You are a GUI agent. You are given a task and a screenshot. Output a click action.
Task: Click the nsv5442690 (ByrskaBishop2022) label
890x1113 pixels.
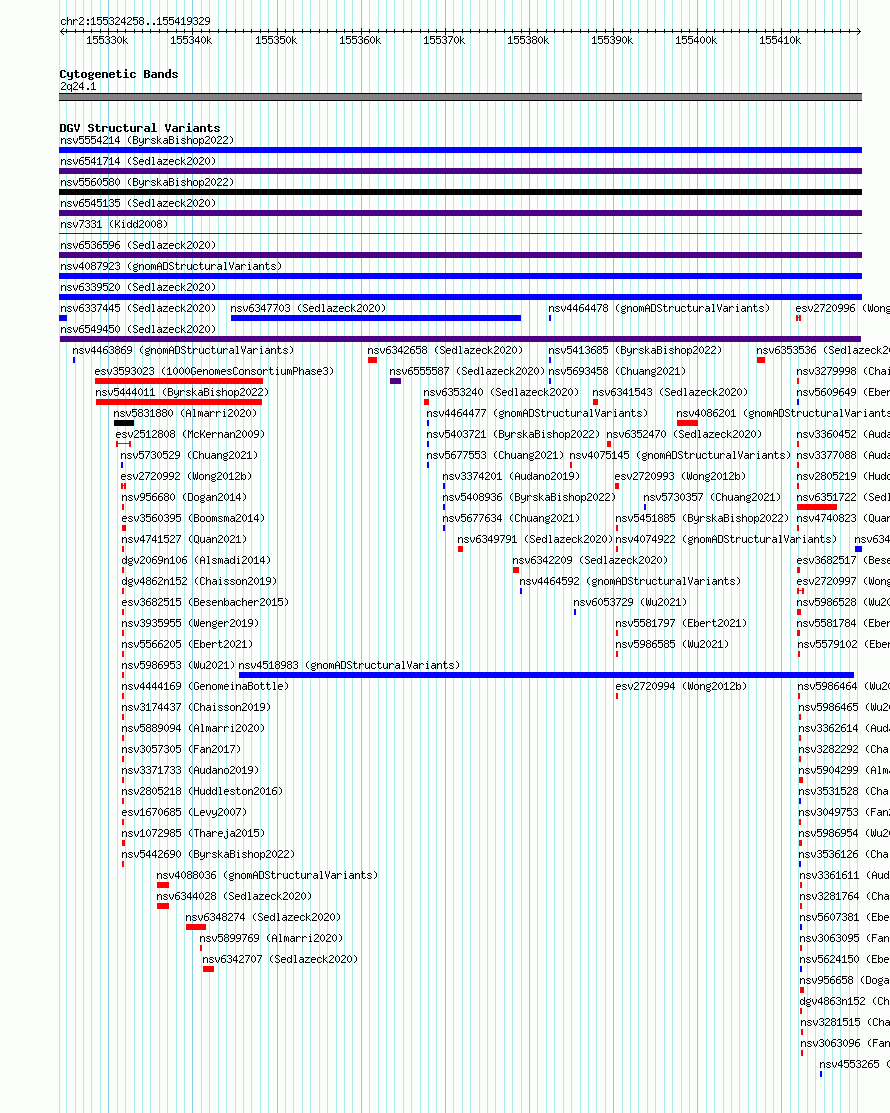coord(208,854)
